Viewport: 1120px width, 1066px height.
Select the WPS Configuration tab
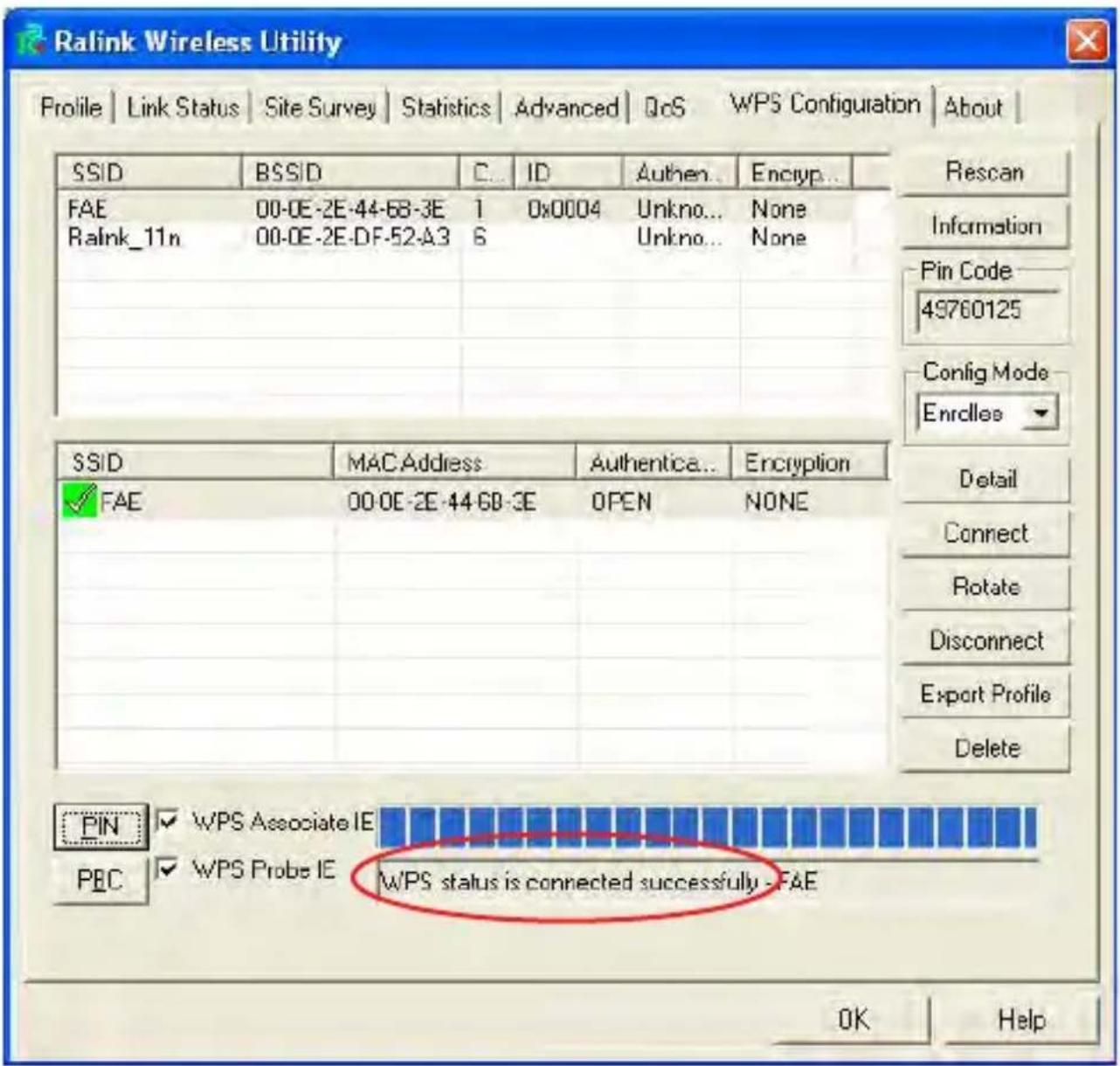tap(825, 104)
